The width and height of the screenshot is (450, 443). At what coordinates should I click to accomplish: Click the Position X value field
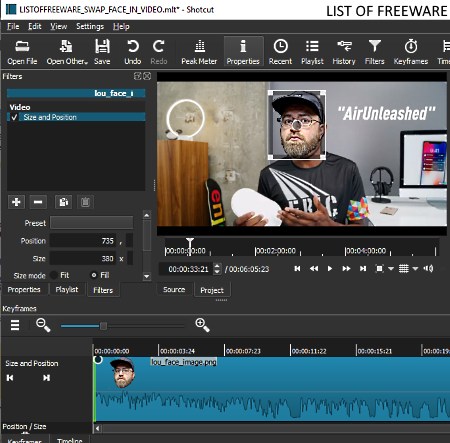83,241
